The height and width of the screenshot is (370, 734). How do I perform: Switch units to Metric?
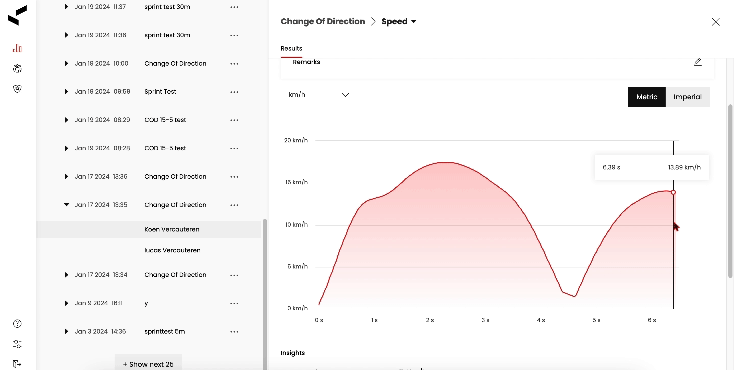646,97
